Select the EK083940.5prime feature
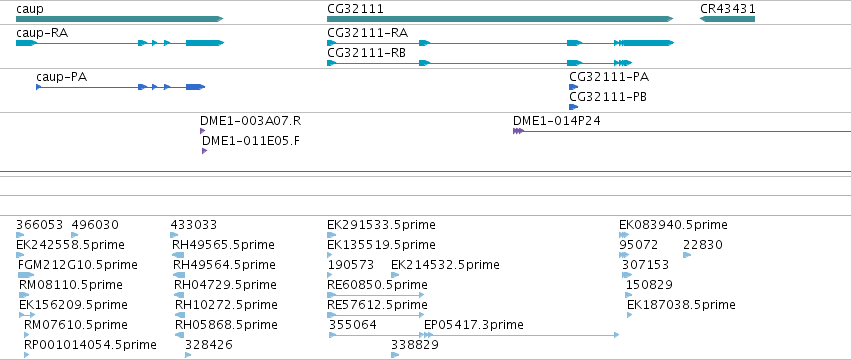The width and height of the screenshot is (851, 360). click(624, 235)
